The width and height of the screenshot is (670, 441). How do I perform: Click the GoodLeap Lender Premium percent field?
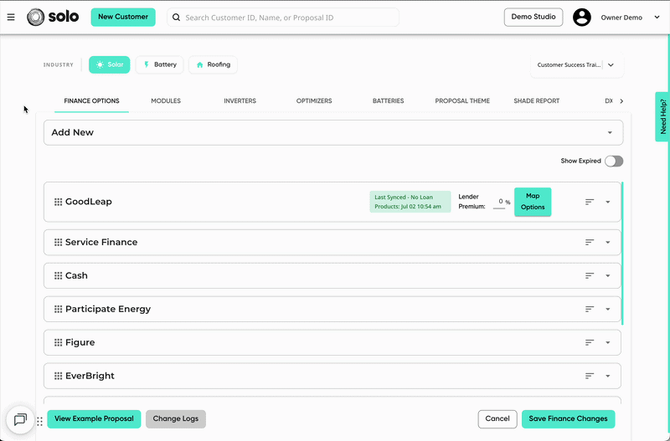click(499, 202)
